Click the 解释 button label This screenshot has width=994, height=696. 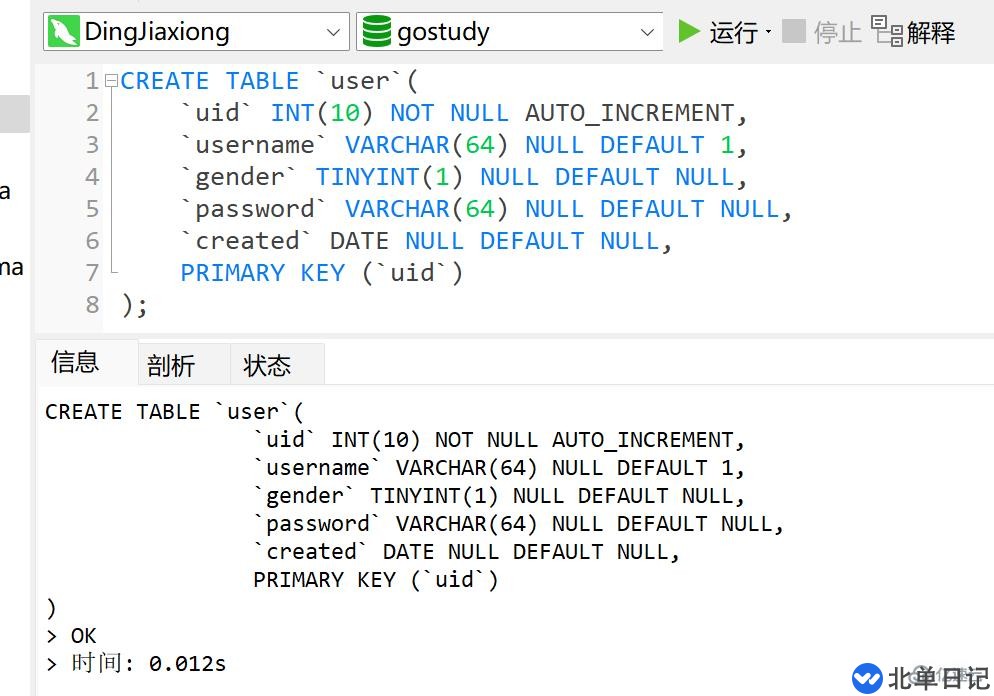[931, 32]
